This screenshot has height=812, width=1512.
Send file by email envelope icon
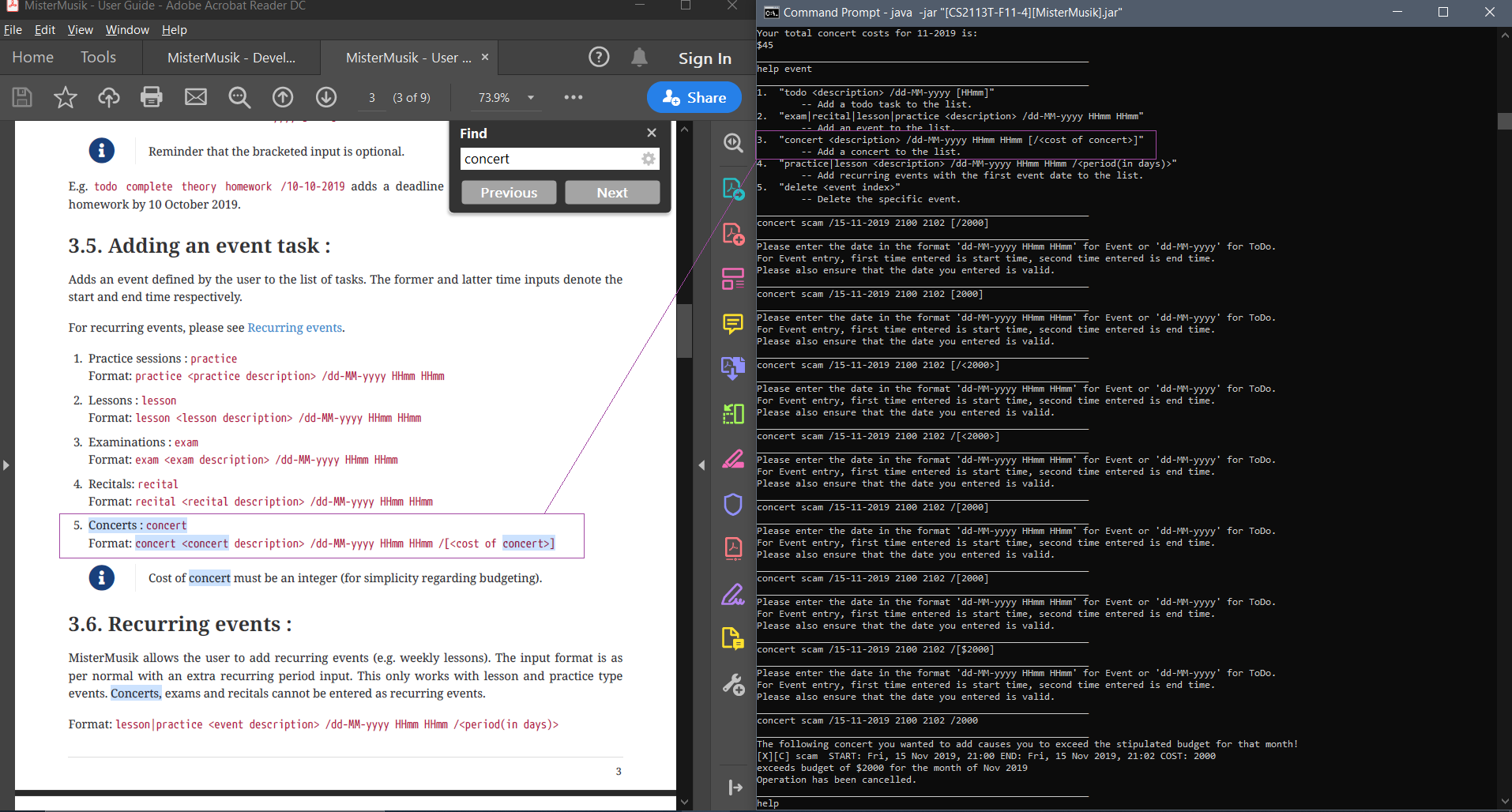[196, 97]
